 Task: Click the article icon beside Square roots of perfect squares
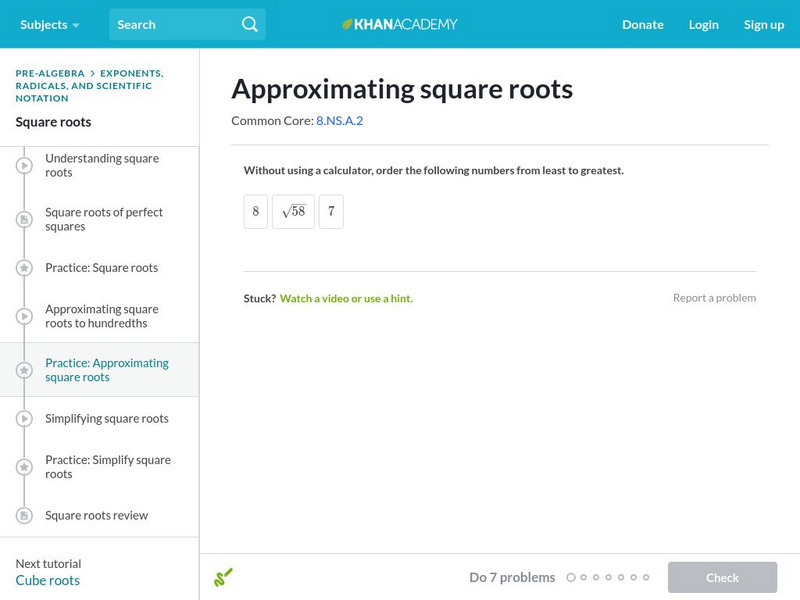24,219
